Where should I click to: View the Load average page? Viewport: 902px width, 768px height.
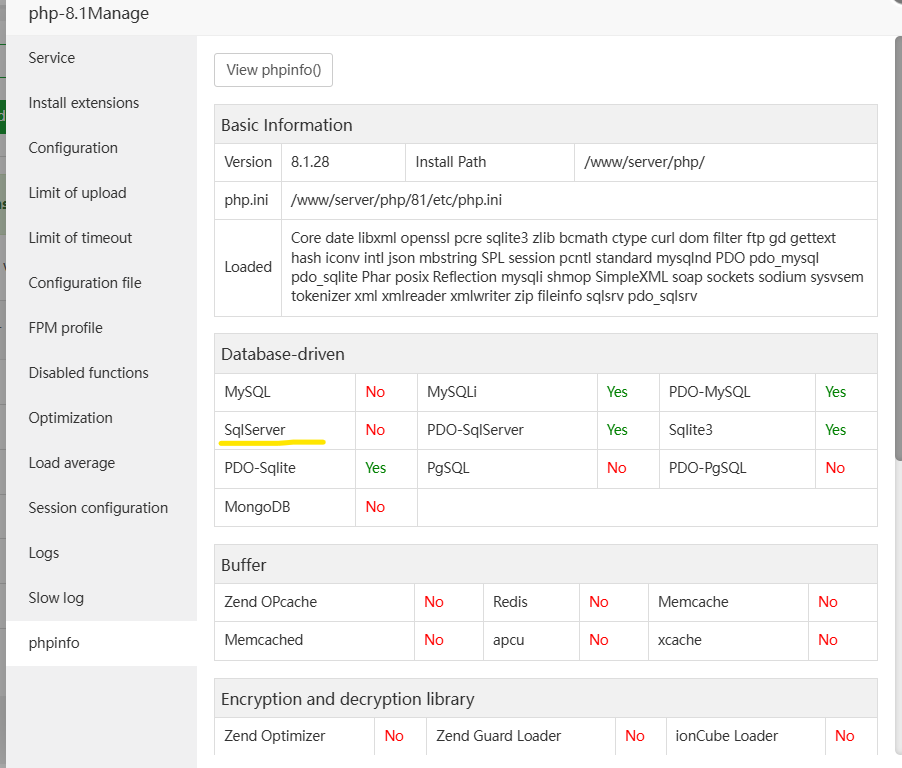click(71, 463)
